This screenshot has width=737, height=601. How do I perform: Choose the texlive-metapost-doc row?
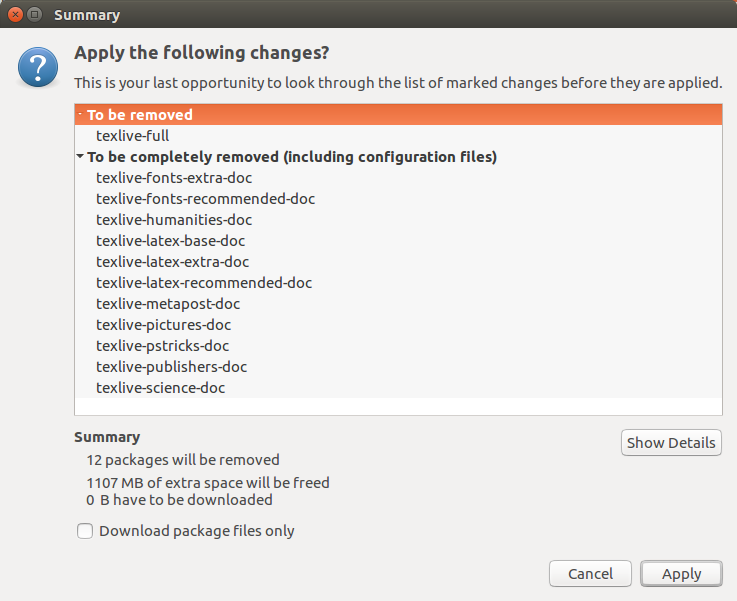pos(168,304)
